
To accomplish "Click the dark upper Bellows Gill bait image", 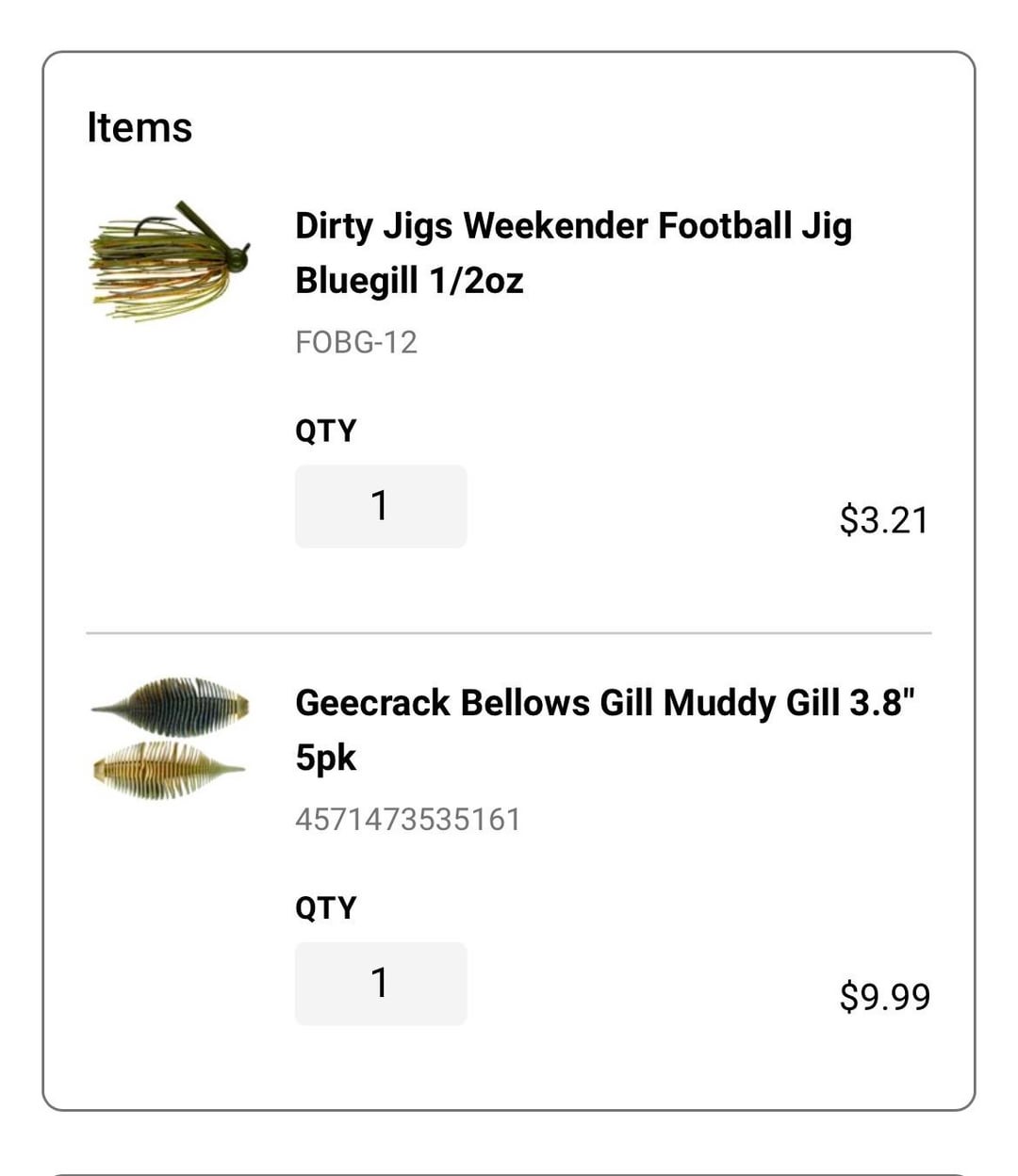I will coord(172,706).
